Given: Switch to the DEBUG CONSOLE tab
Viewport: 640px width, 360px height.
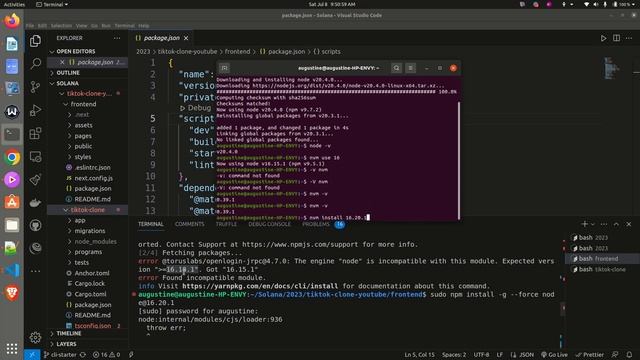Looking at the screenshot, I should click(269, 224).
